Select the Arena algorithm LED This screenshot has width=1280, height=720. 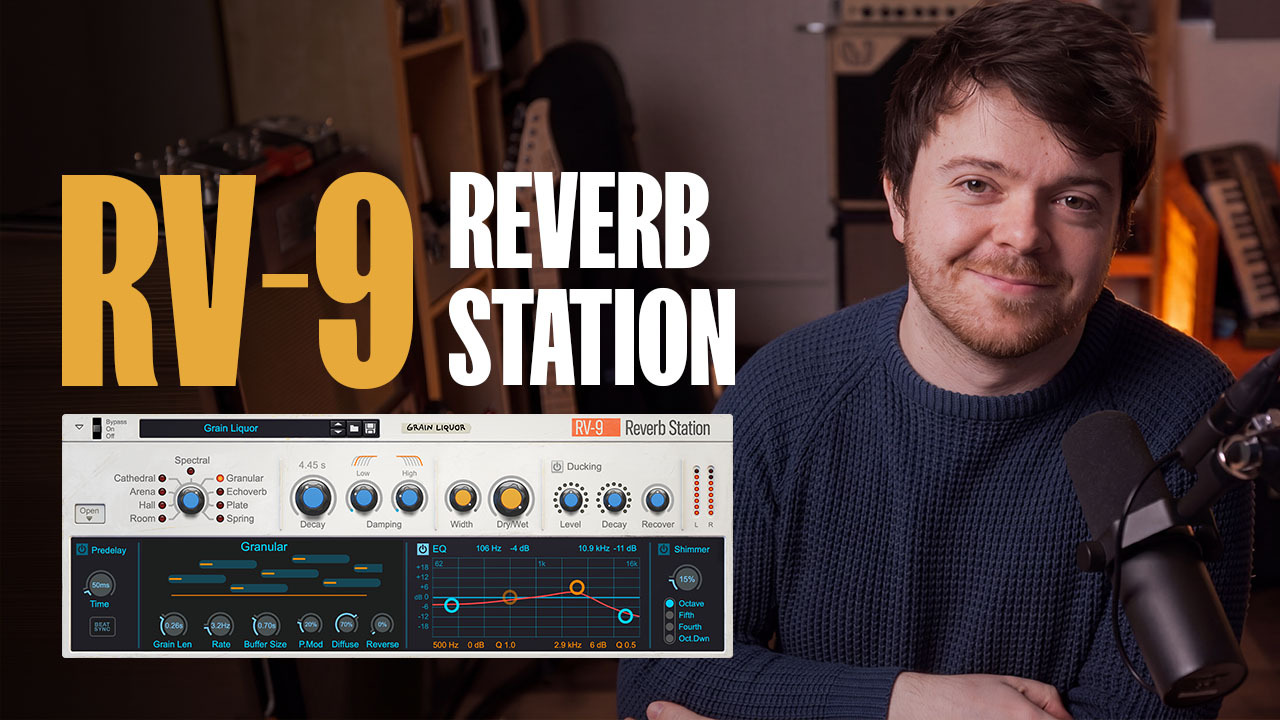pyautogui.click(x=164, y=492)
